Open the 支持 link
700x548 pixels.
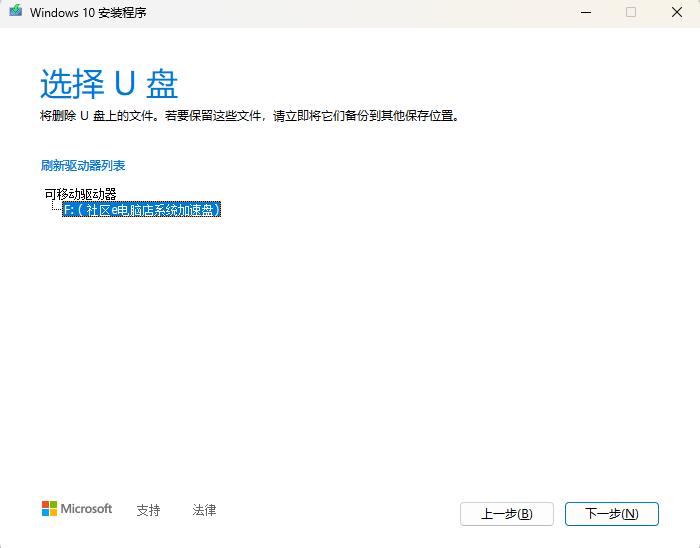(x=148, y=510)
